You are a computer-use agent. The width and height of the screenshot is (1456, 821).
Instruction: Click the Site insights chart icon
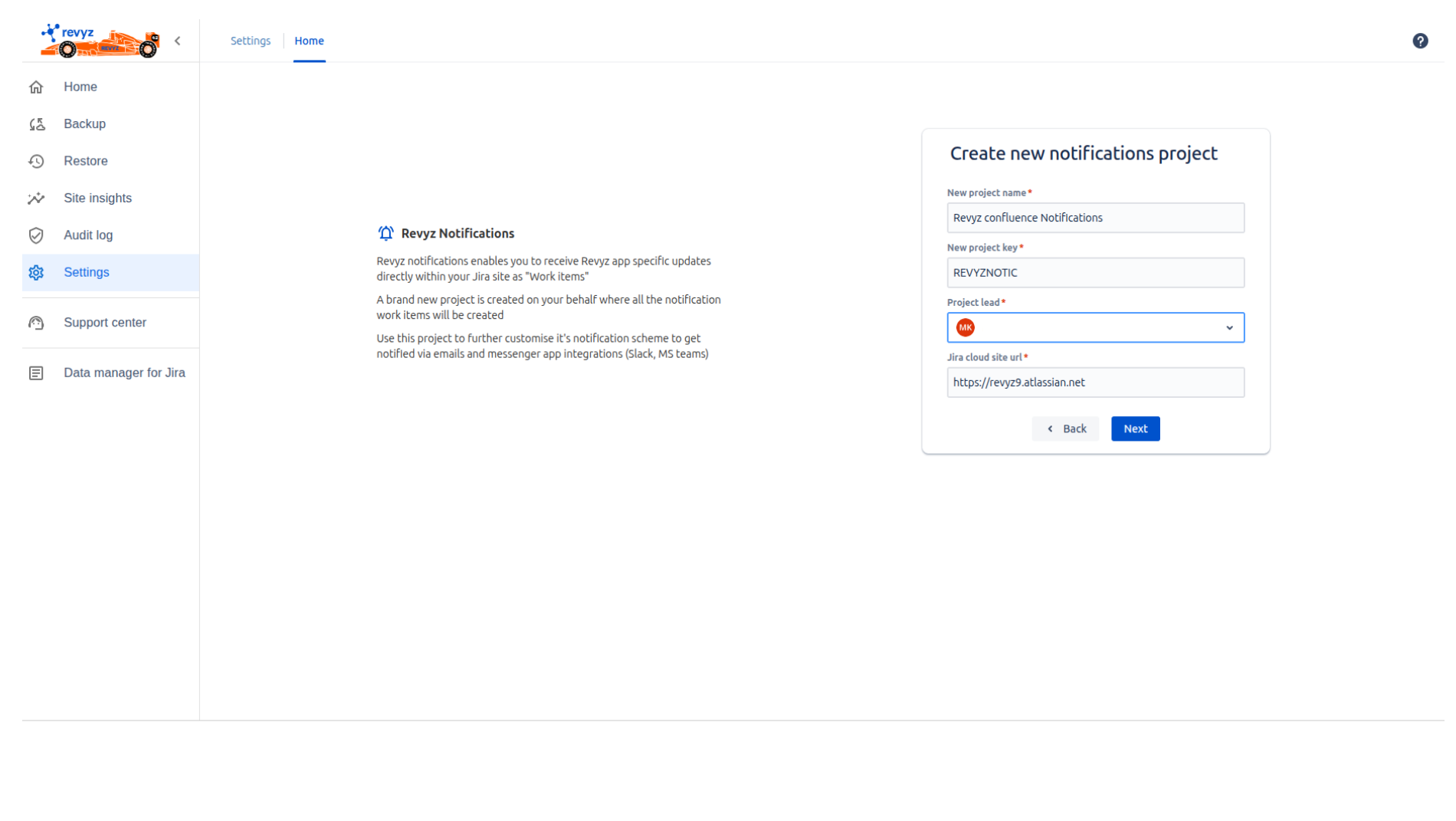point(36,199)
